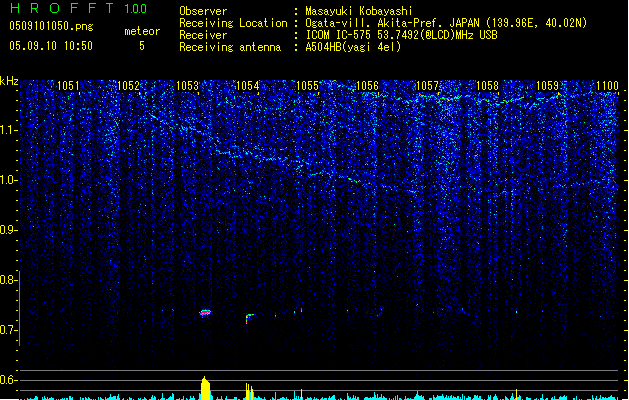
Task: Click the tallest yellow signal-strength bar
Action: [x=205, y=388]
